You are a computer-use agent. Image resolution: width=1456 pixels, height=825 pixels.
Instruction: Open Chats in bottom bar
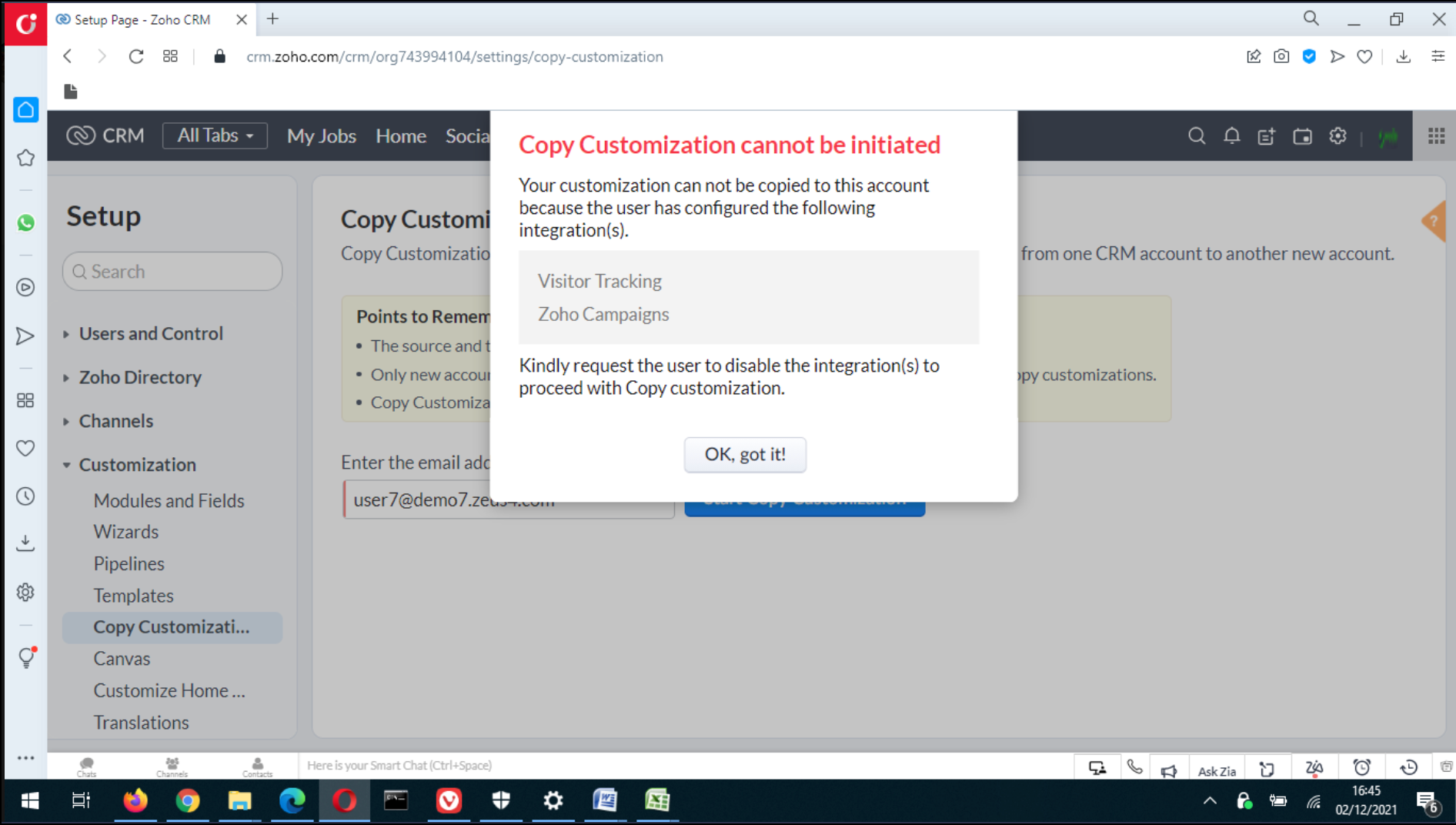click(x=87, y=767)
